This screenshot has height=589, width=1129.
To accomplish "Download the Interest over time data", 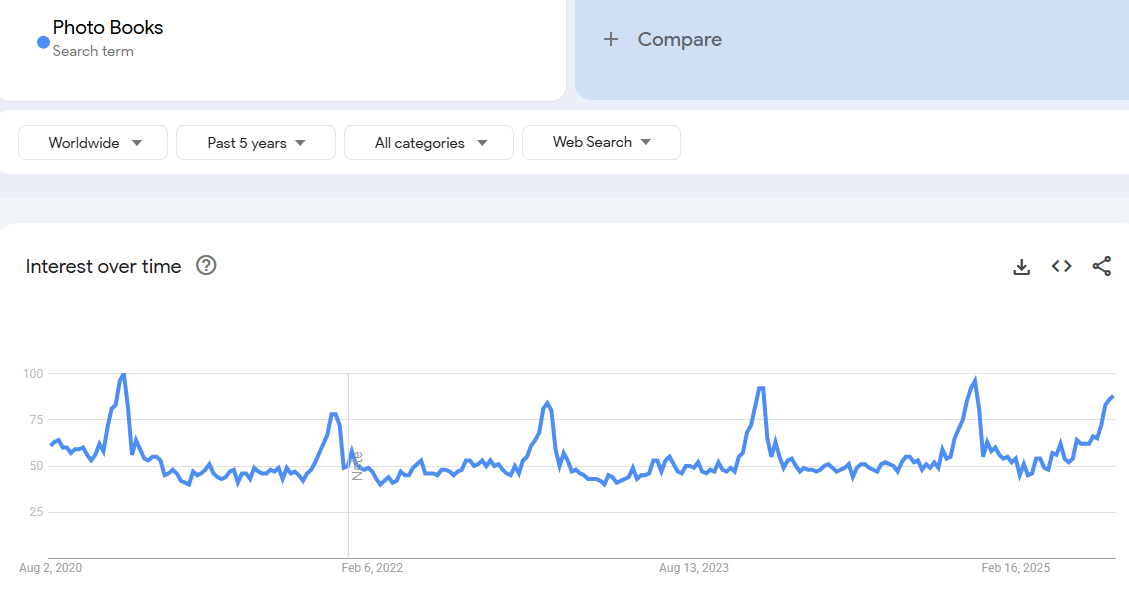I will 1021,266.
